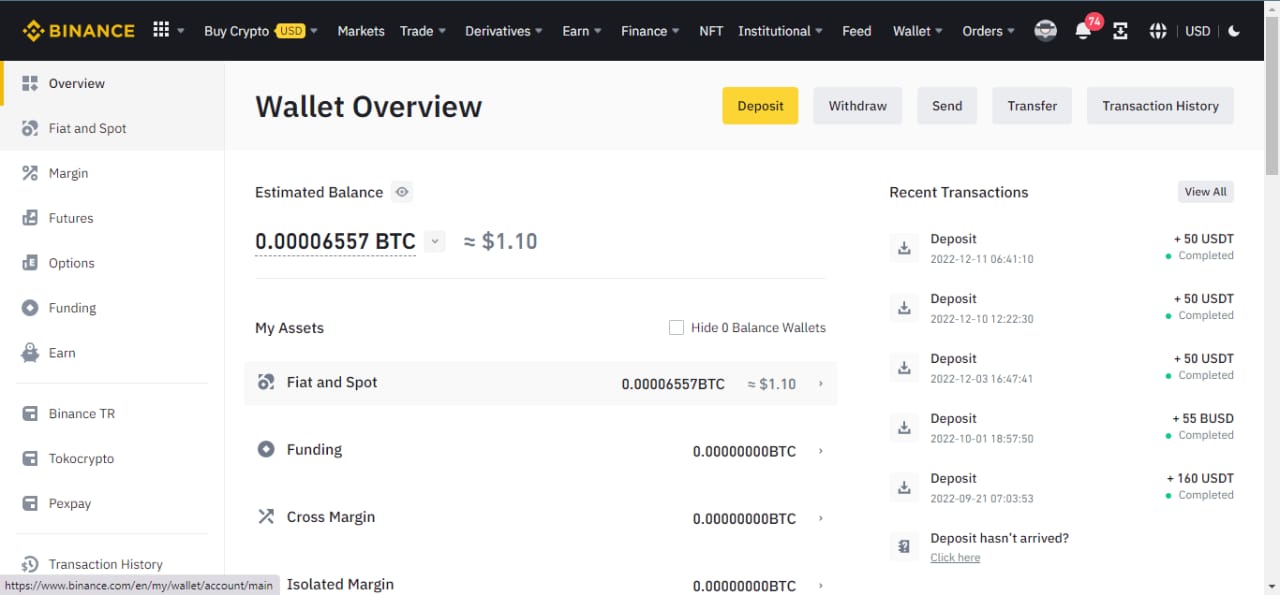Click the Transaction History sidebar icon
1280x595 pixels.
click(x=30, y=564)
